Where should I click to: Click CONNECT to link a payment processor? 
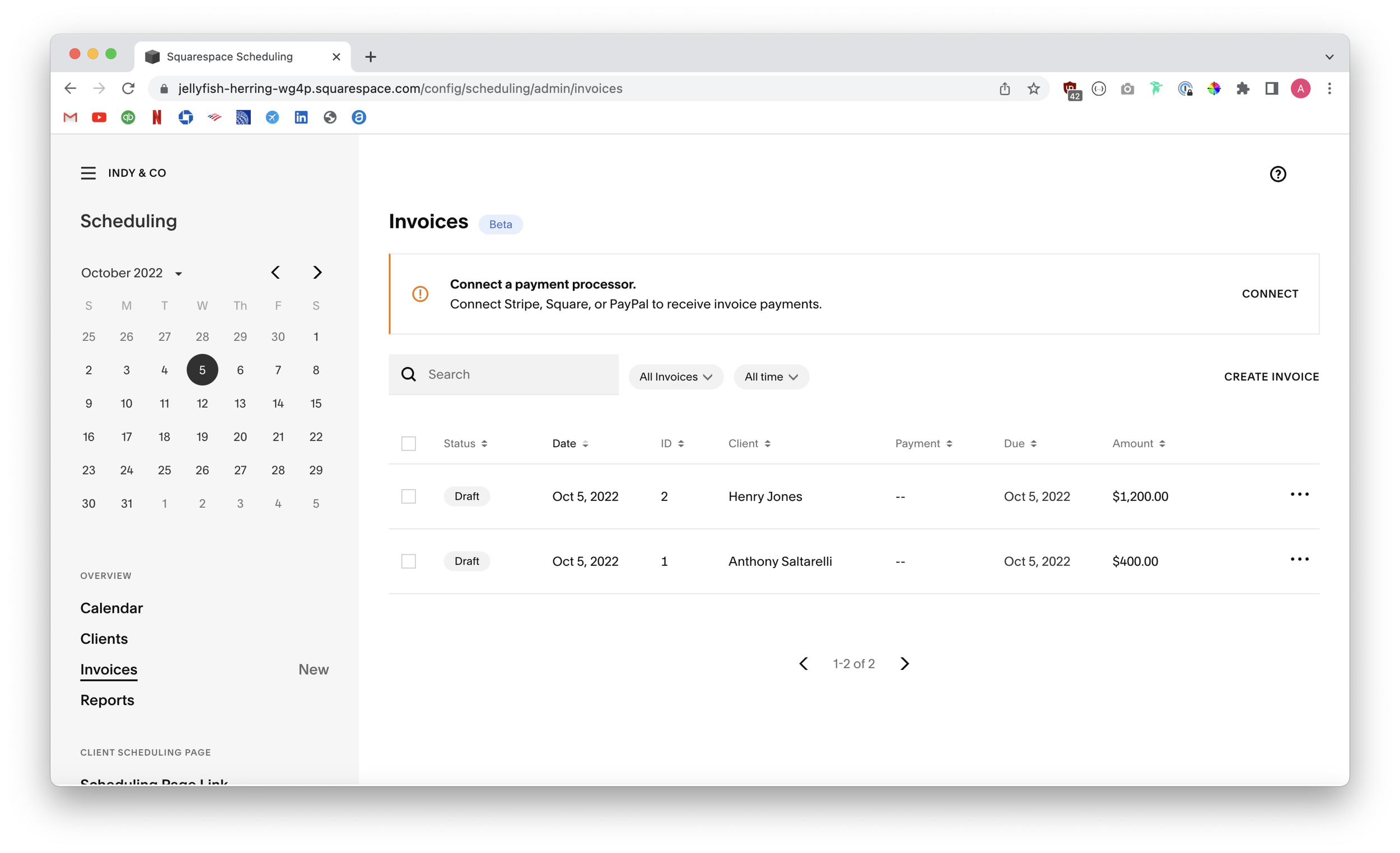tap(1271, 294)
